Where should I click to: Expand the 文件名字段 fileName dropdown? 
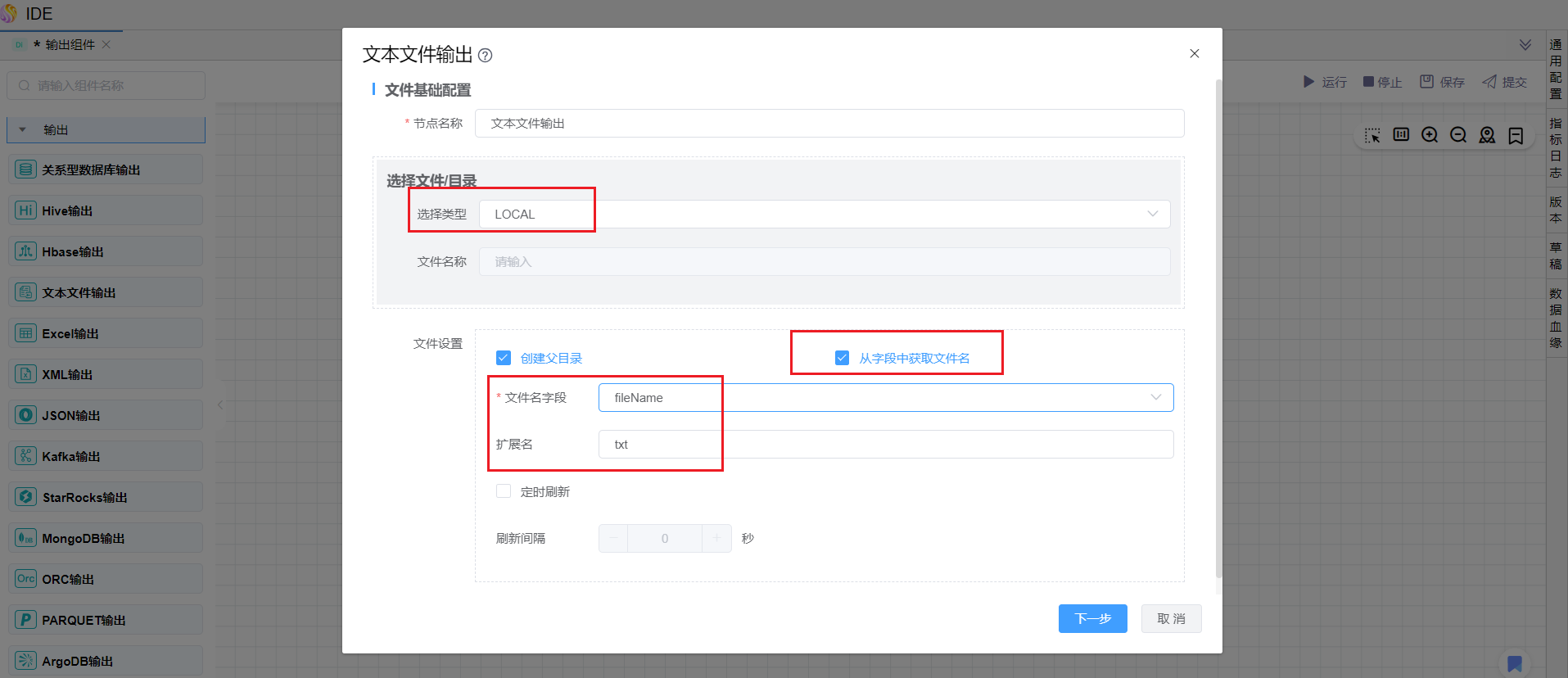tap(885, 398)
